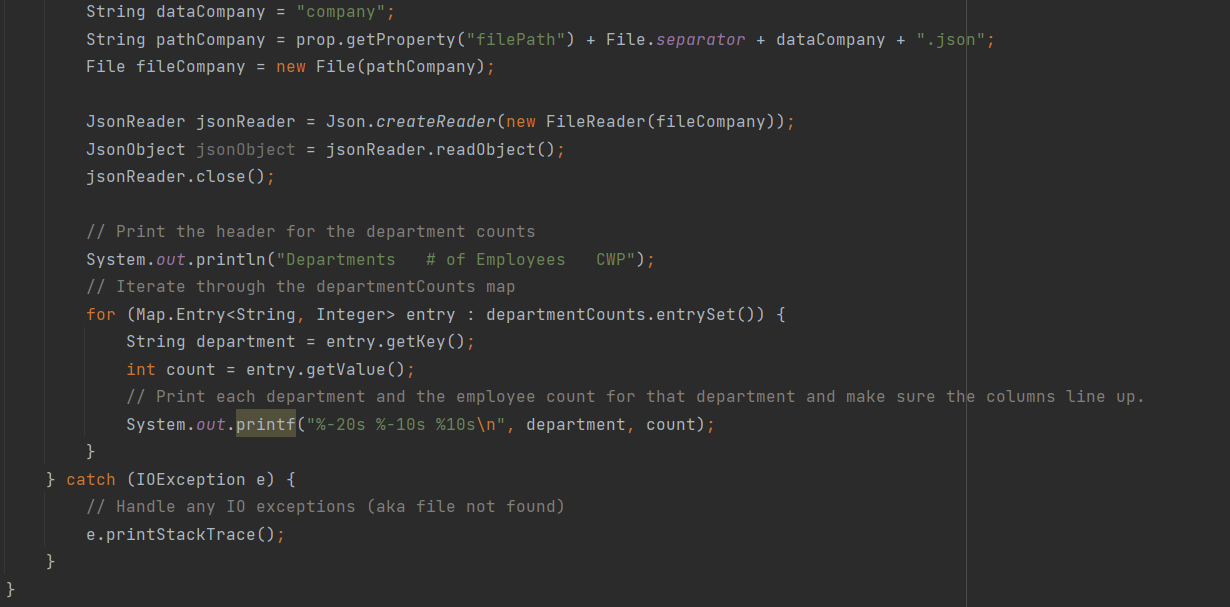
Task: Click the italic separator field after File
Action: click(x=701, y=40)
